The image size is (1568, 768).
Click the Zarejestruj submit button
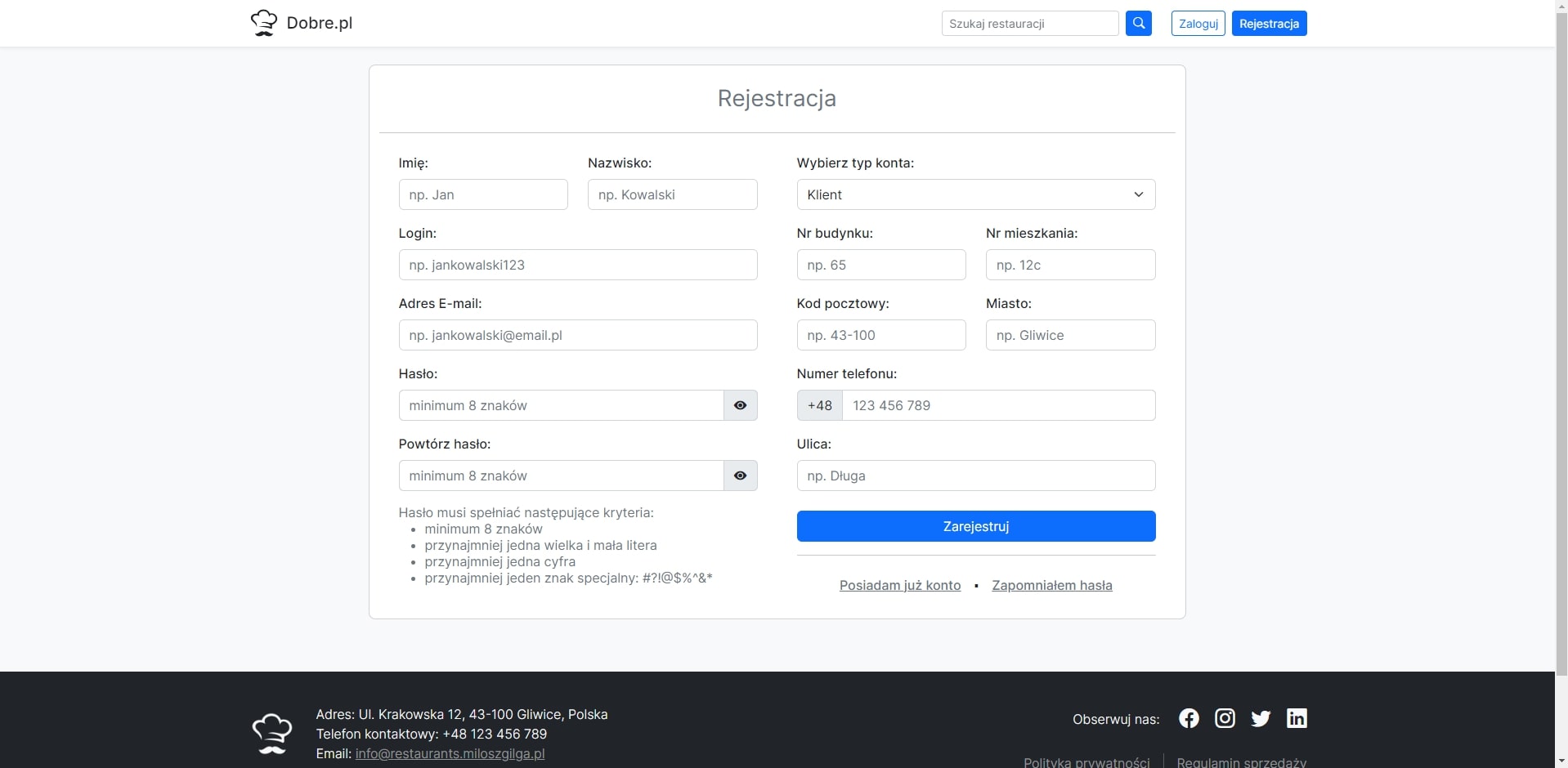point(976,526)
